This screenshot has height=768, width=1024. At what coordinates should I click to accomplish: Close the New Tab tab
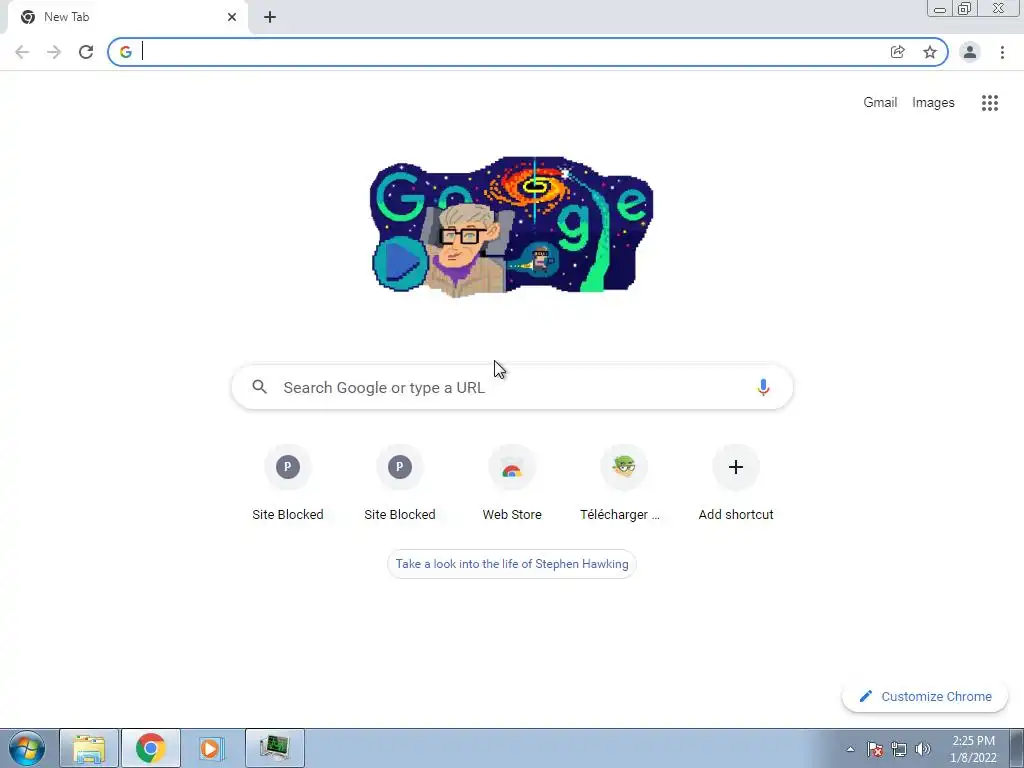pyautogui.click(x=232, y=18)
